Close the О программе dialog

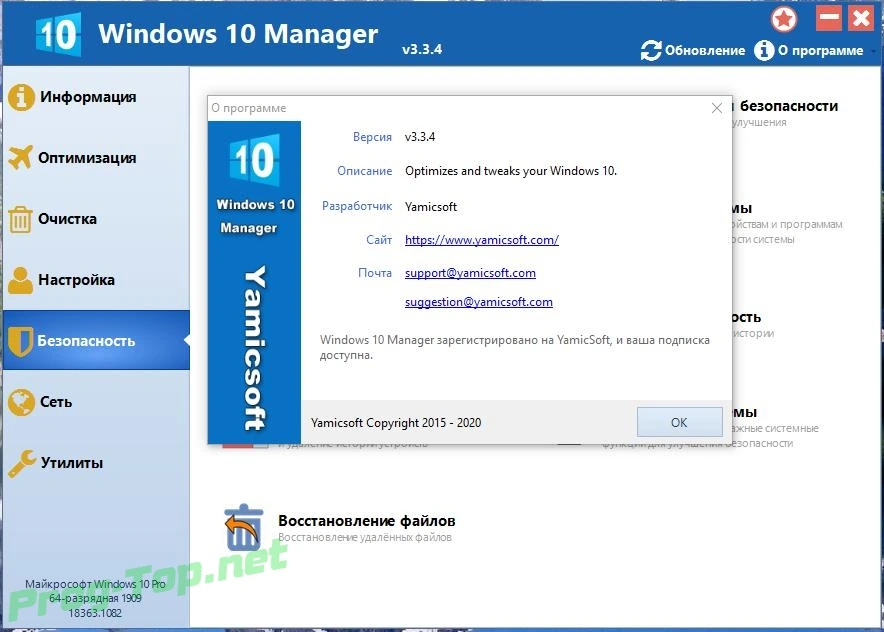click(x=717, y=108)
